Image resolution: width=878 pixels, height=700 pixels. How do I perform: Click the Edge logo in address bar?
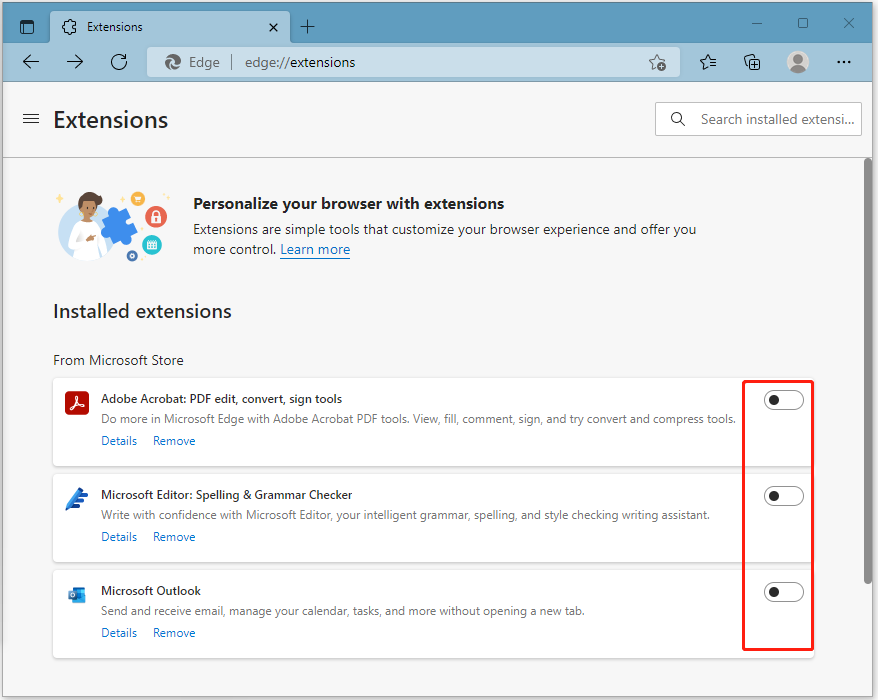[172, 62]
